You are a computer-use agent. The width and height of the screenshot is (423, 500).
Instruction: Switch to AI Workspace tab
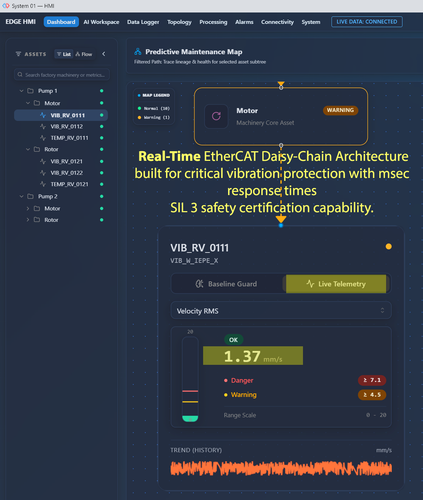point(101,22)
